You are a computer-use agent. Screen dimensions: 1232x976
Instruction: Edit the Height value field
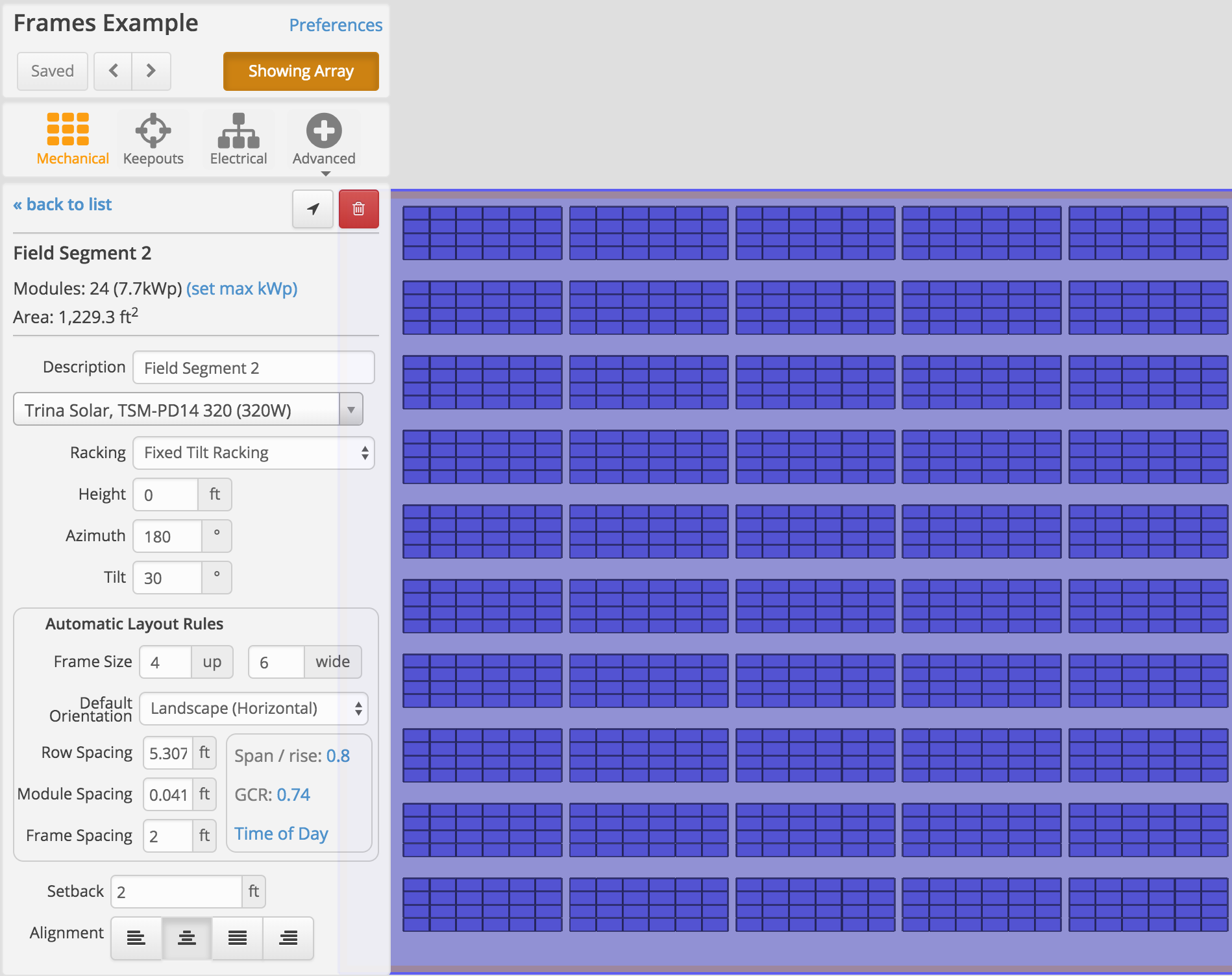[x=166, y=494]
